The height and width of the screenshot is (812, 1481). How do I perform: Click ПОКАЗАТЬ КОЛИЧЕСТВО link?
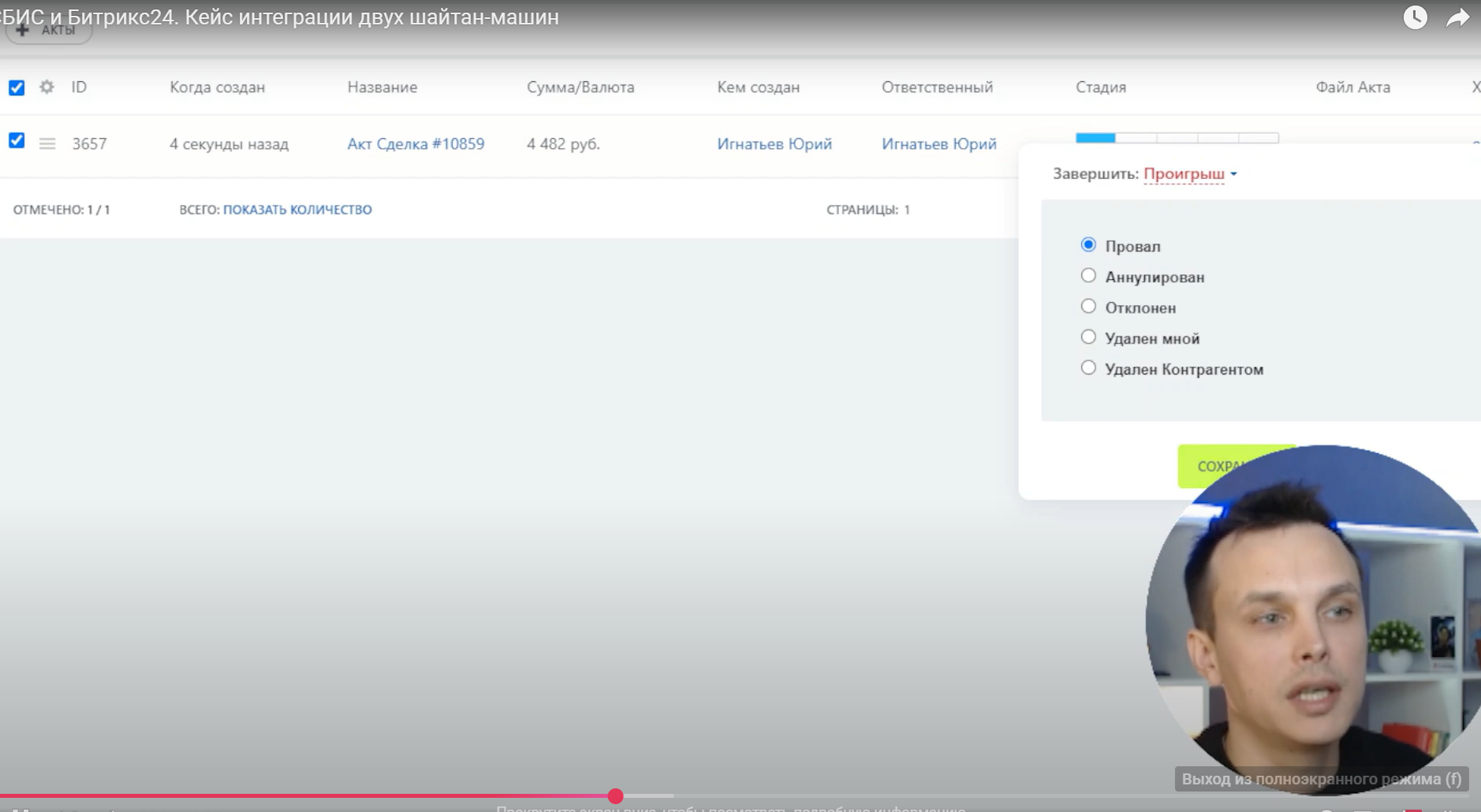297,210
